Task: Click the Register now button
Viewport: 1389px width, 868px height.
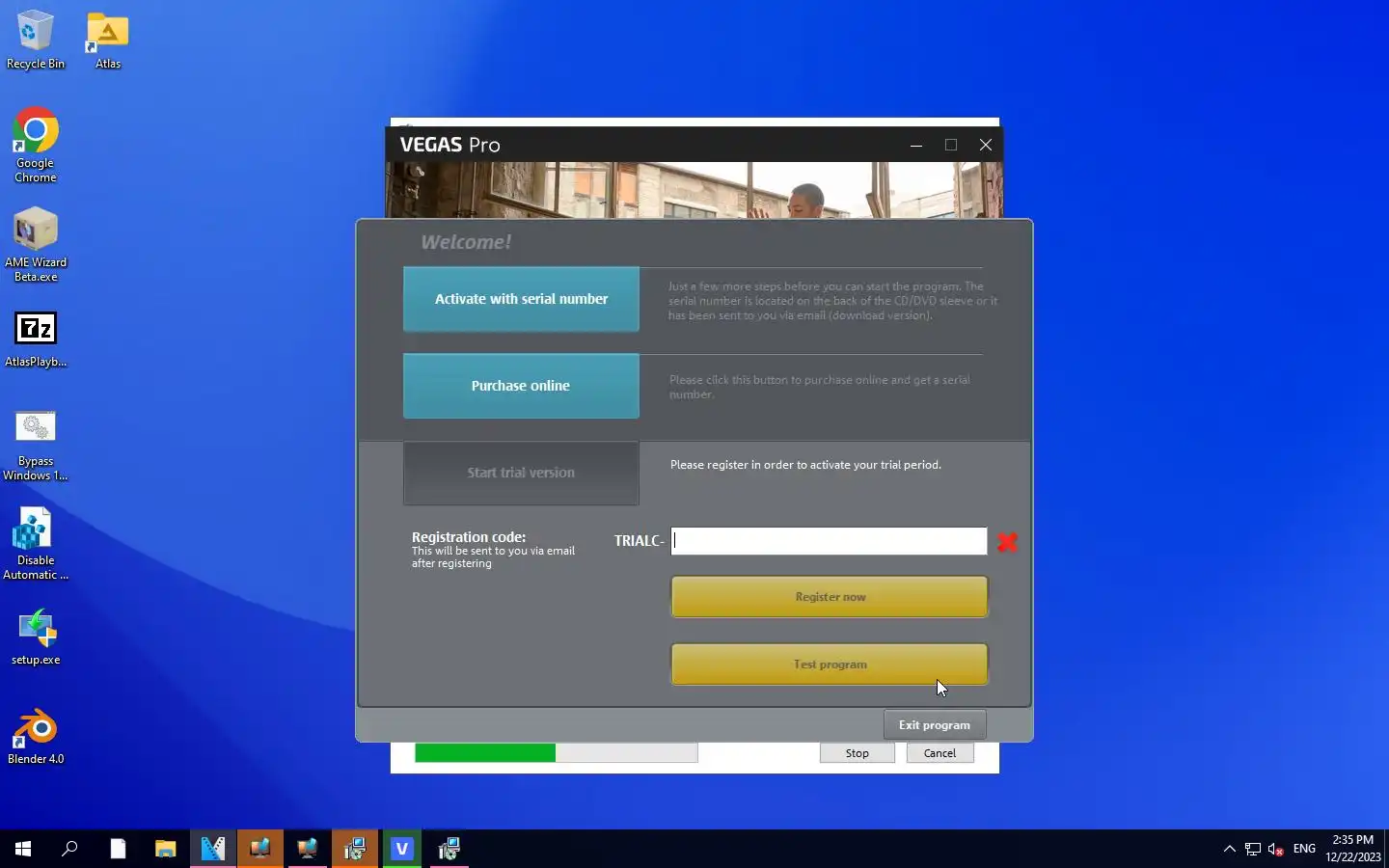Action: [830, 597]
